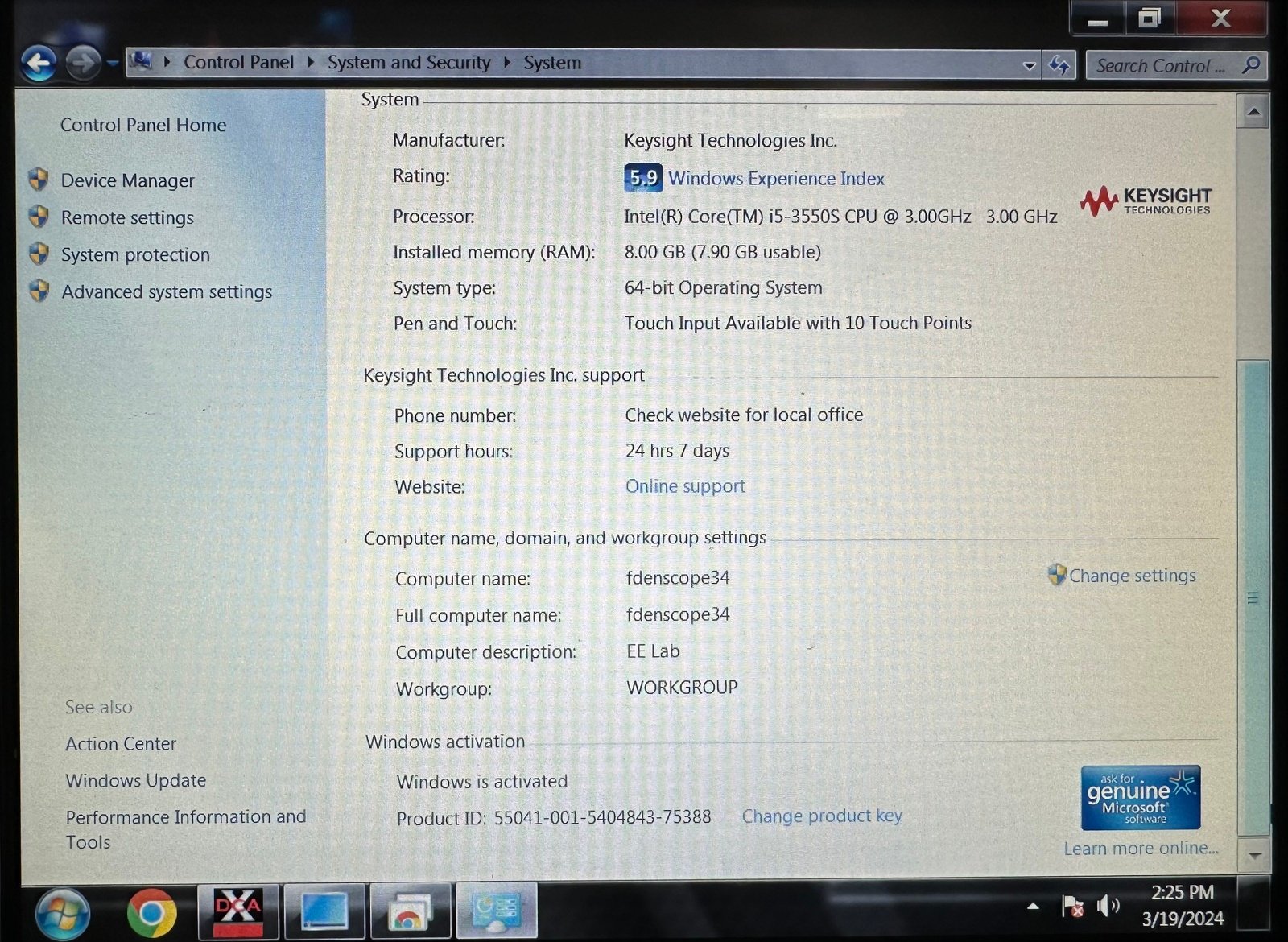Select Control Panel breadcrumb
The height and width of the screenshot is (942, 1288).
pos(238,62)
